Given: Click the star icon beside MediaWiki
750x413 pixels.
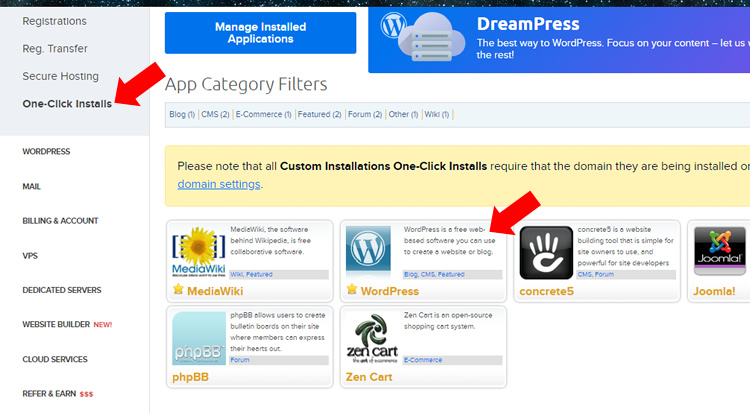Looking at the screenshot, I should (178, 289).
